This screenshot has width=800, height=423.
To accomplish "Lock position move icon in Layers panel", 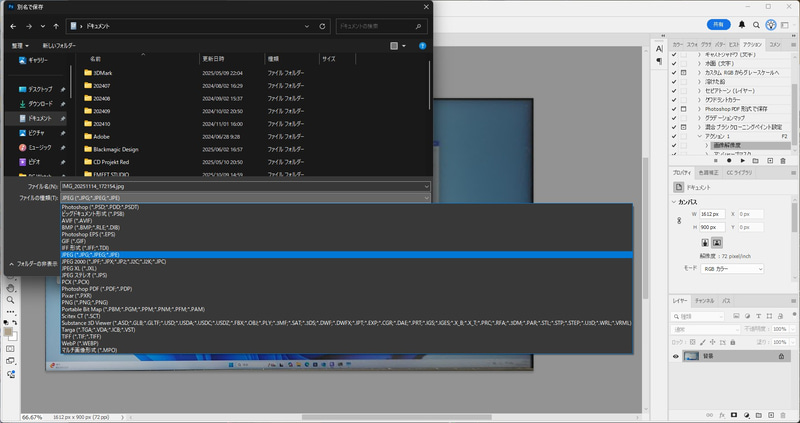I will pyautogui.click(x=713, y=342).
